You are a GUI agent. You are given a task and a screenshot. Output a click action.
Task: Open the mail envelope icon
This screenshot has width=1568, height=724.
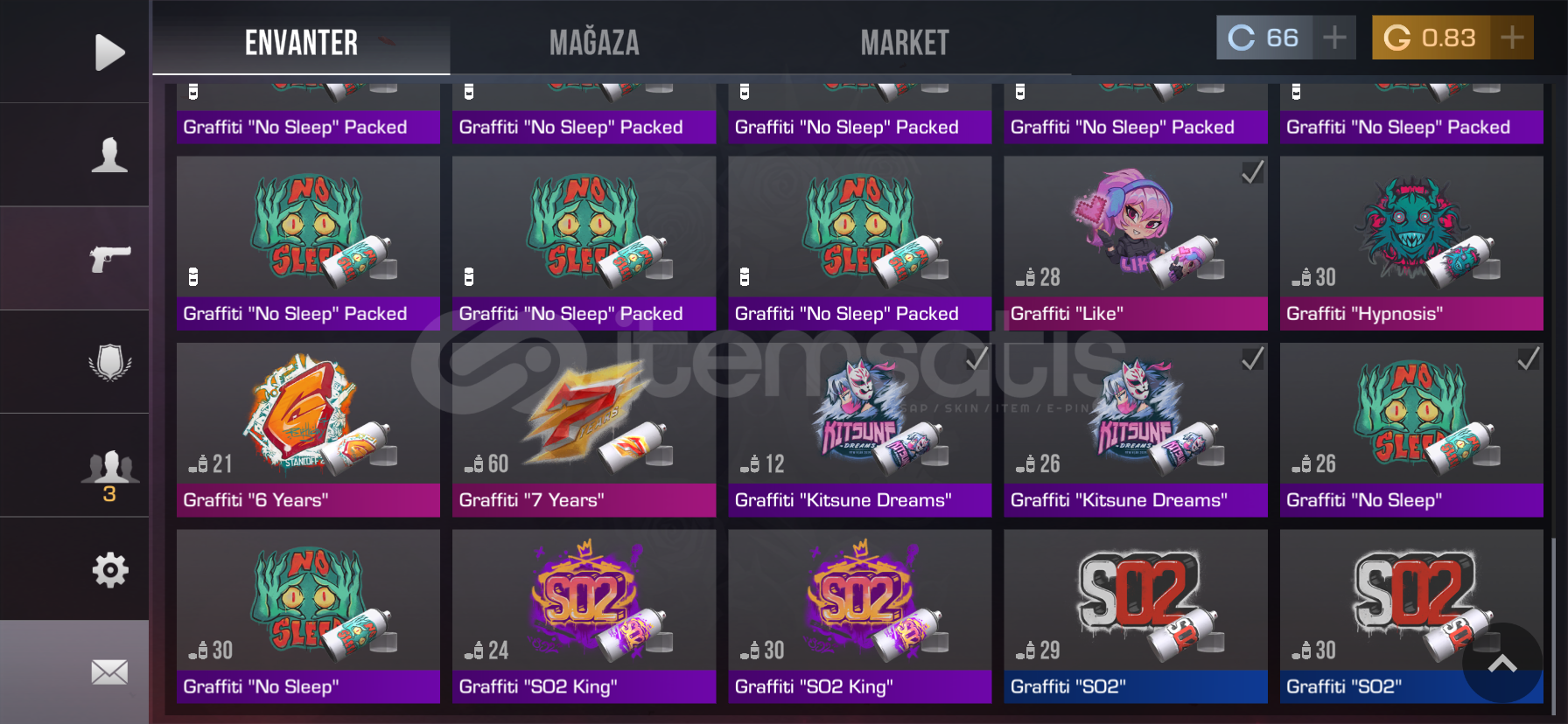coord(109,672)
